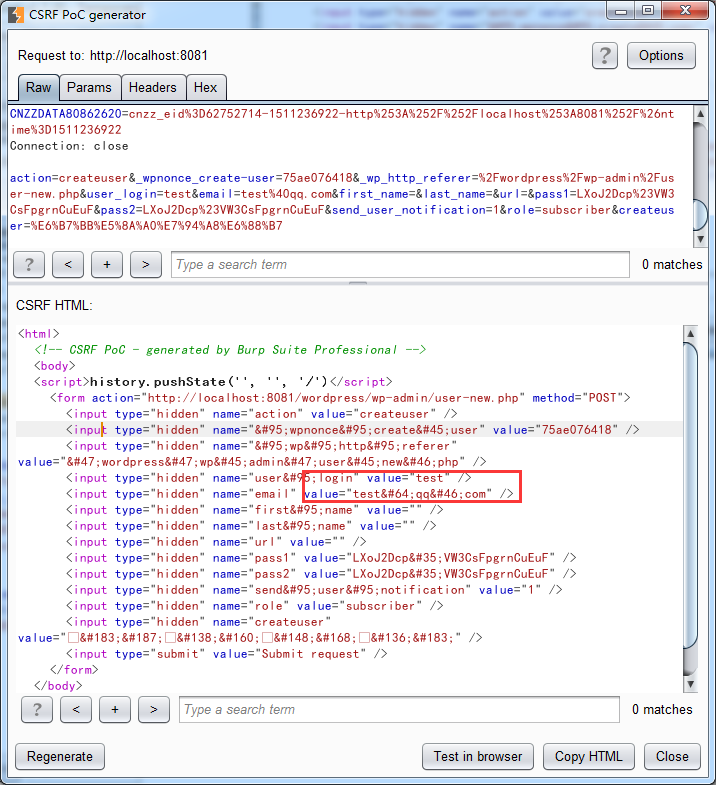Click the first&#95;name hidden input line

[255, 510]
